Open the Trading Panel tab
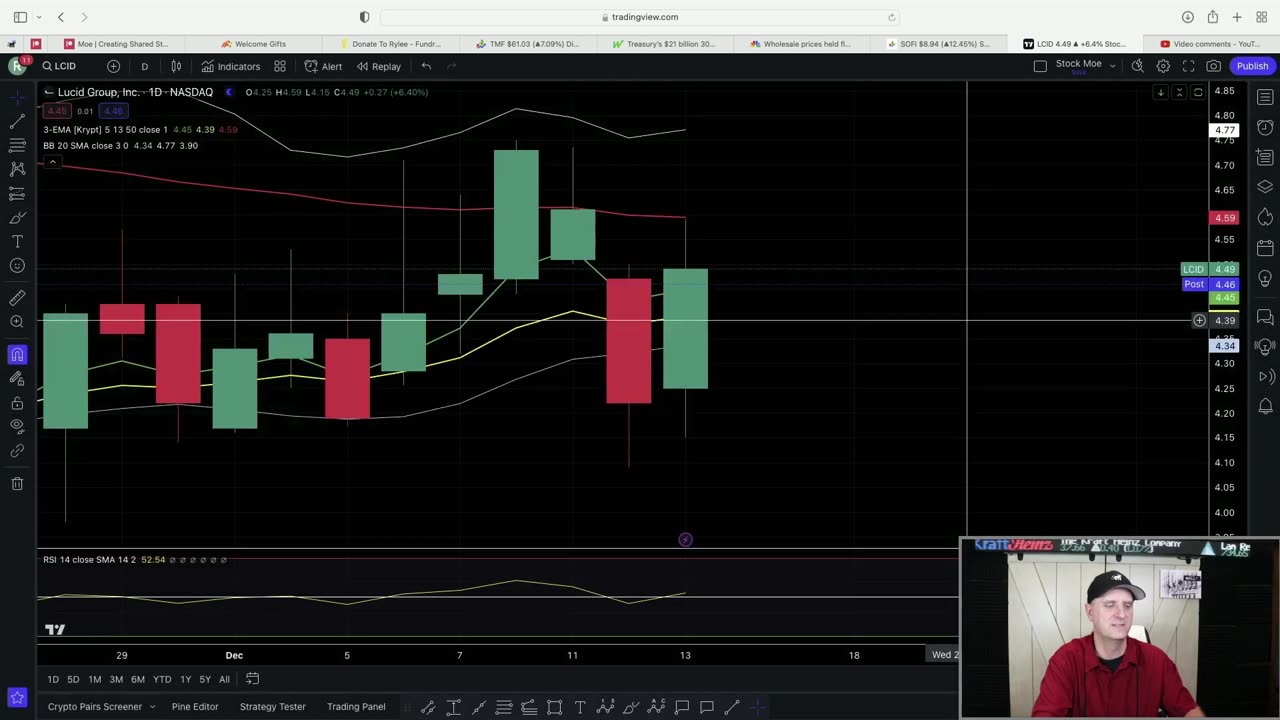 point(356,706)
